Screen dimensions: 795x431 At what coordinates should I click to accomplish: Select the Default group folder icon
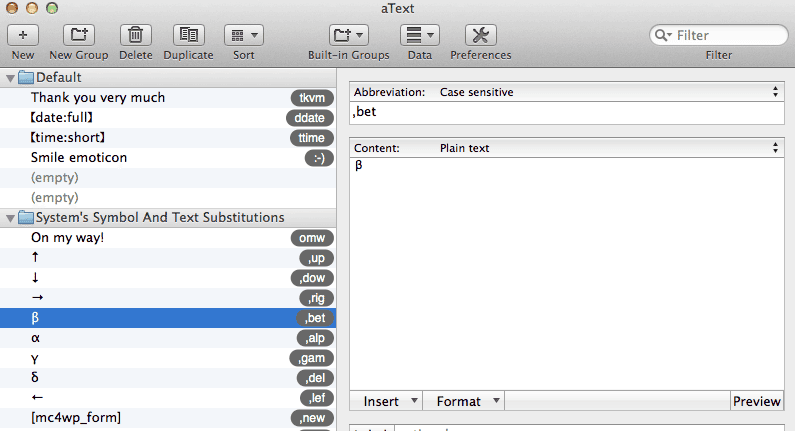(x=26, y=77)
